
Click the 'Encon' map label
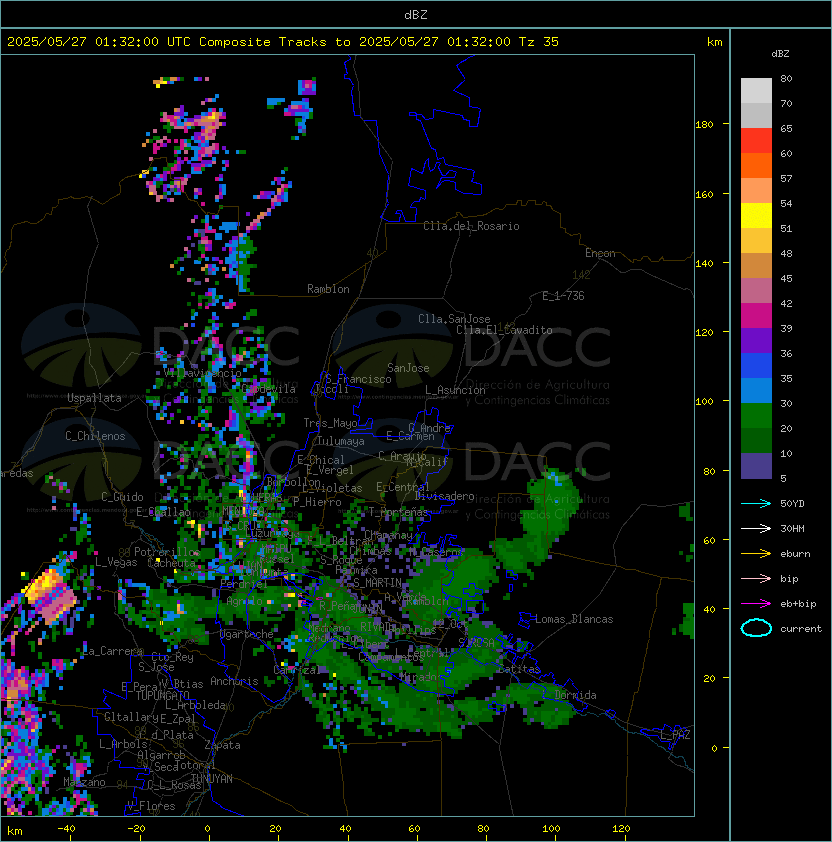[600, 253]
